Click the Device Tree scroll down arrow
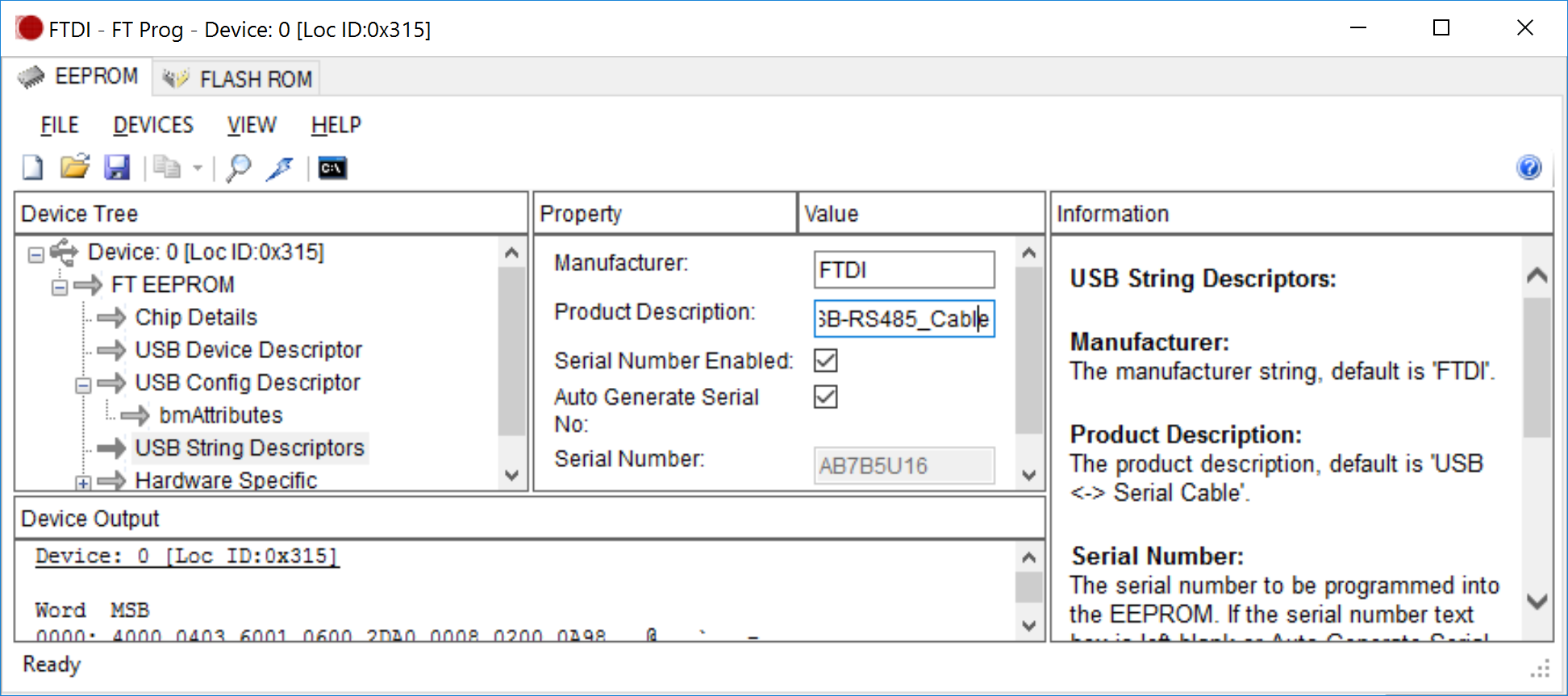The image size is (1568, 696). [x=511, y=475]
